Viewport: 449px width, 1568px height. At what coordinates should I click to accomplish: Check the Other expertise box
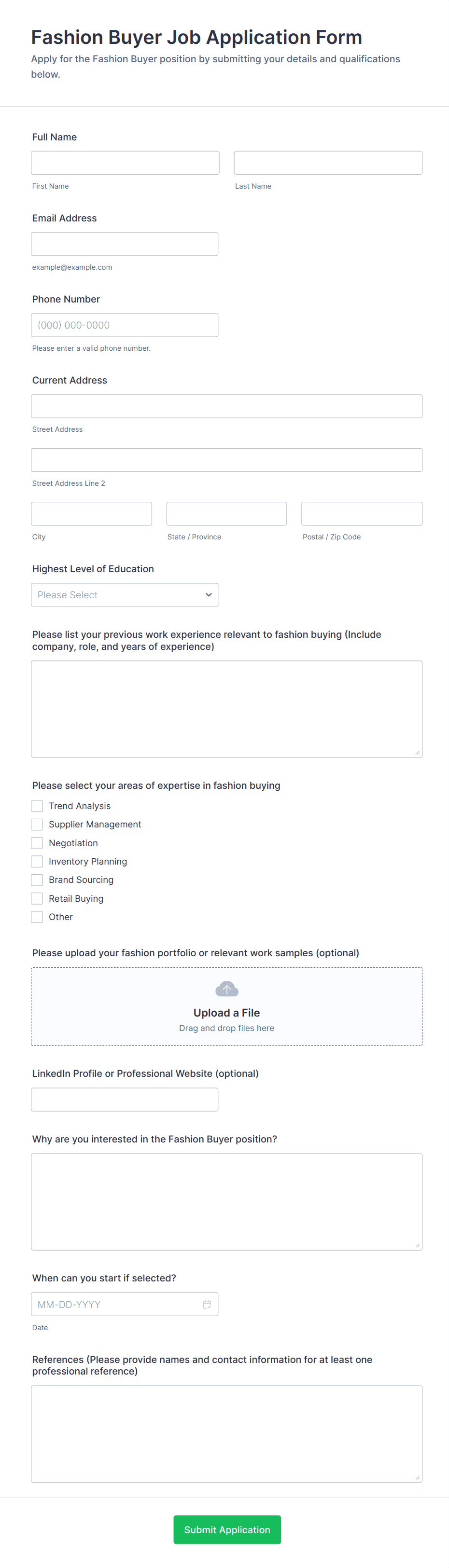pyautogui.click(x=37, y=916)
